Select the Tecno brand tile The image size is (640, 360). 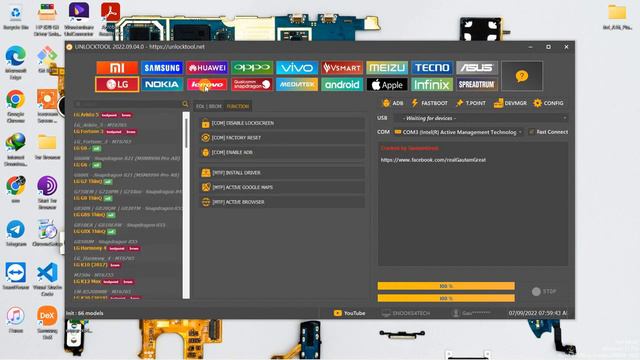click(x=432, y=68)
